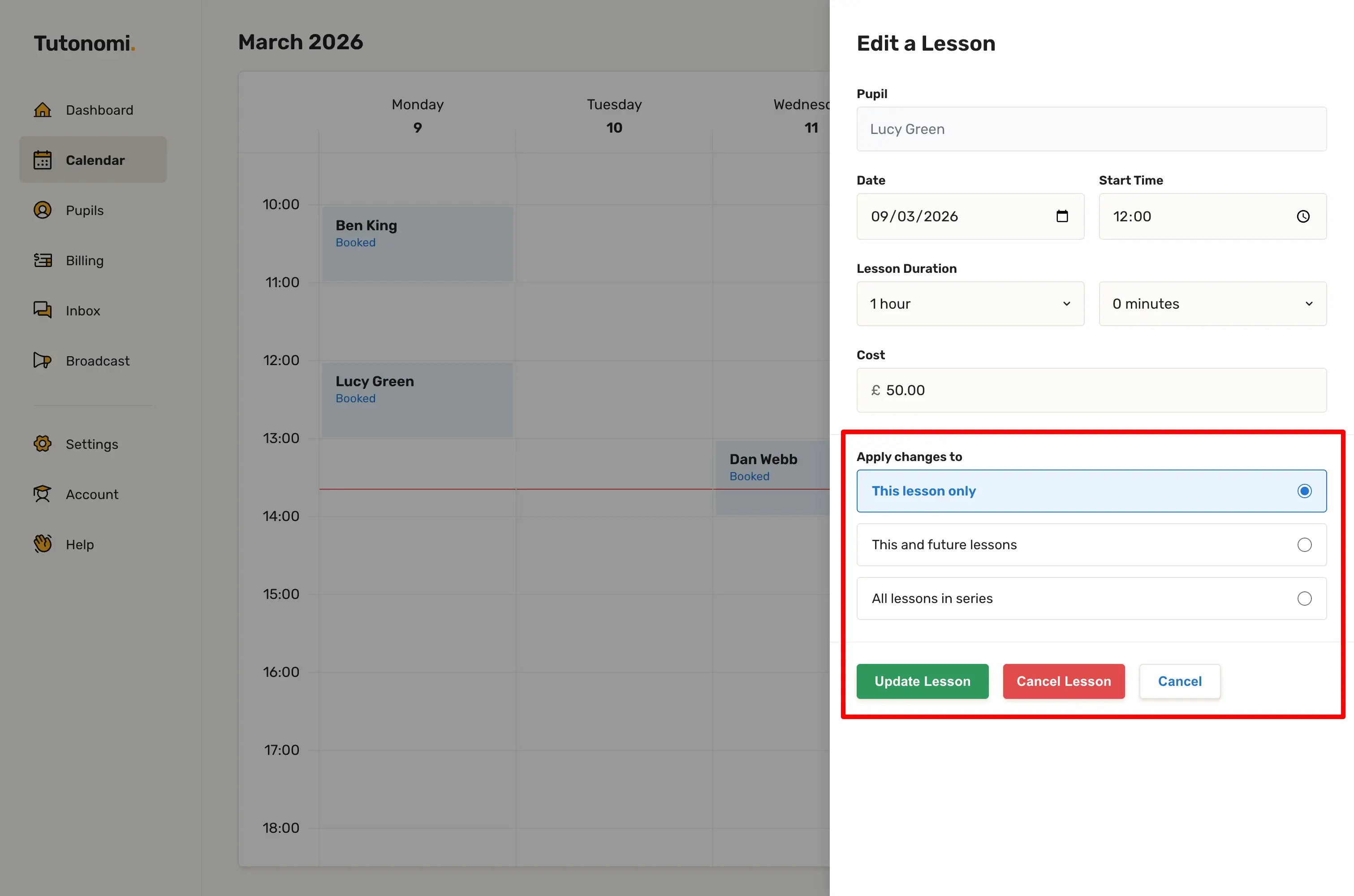Click the Help waving hand icon

coord(42,544)
